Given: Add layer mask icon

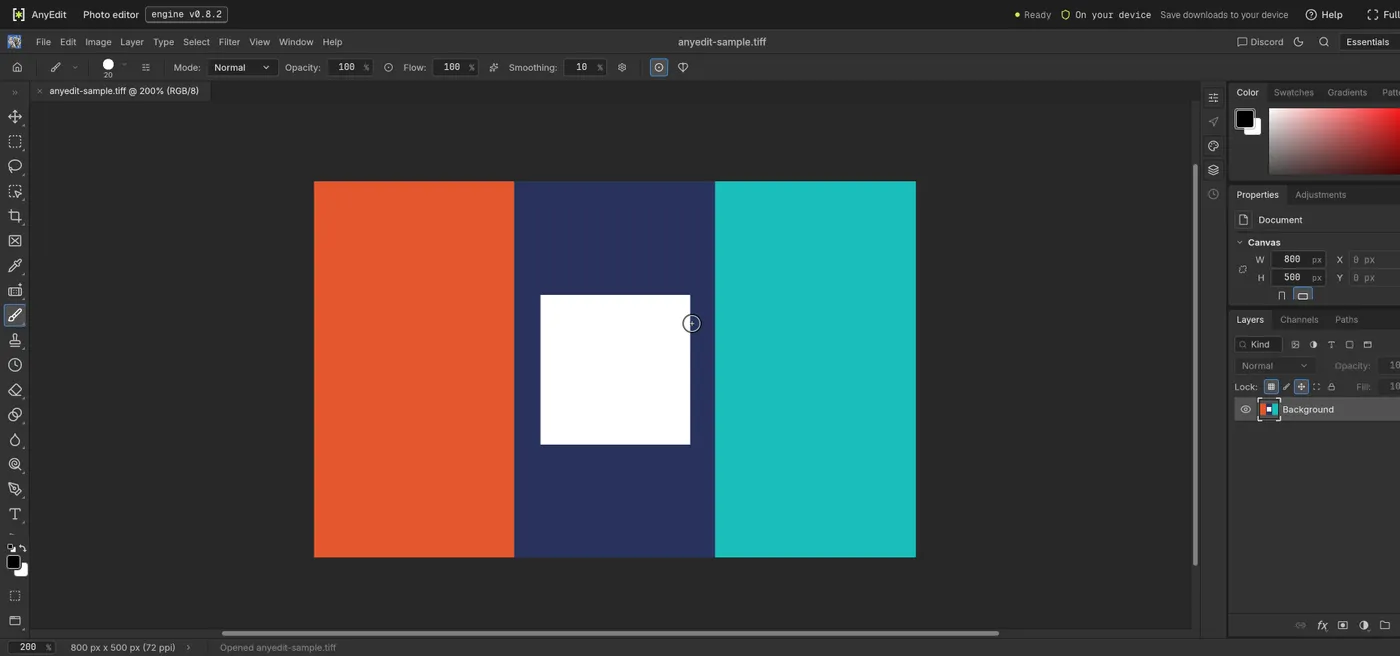Looking at the screenshot, I should pos(1343,625).
